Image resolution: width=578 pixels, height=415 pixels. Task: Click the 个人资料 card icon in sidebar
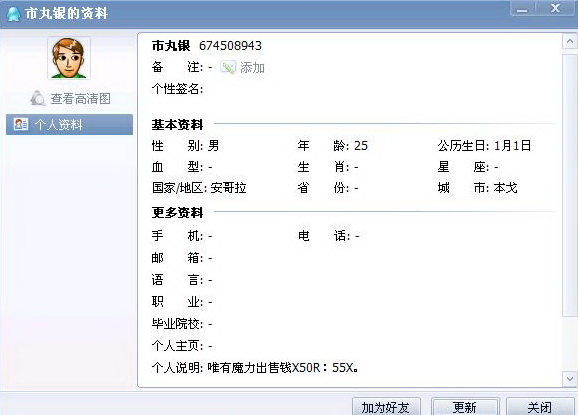(21, 124)
